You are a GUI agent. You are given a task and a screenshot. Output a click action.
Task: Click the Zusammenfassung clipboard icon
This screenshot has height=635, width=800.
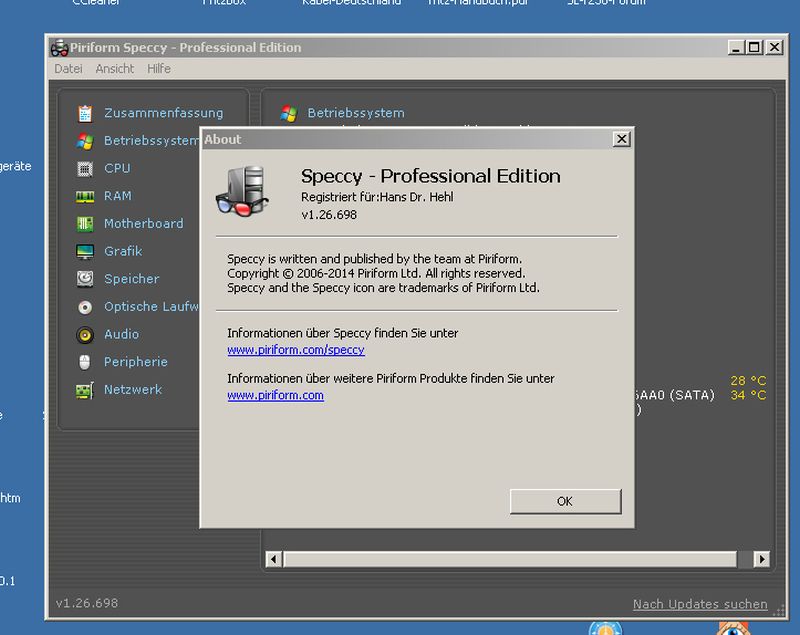coord(85,113)
